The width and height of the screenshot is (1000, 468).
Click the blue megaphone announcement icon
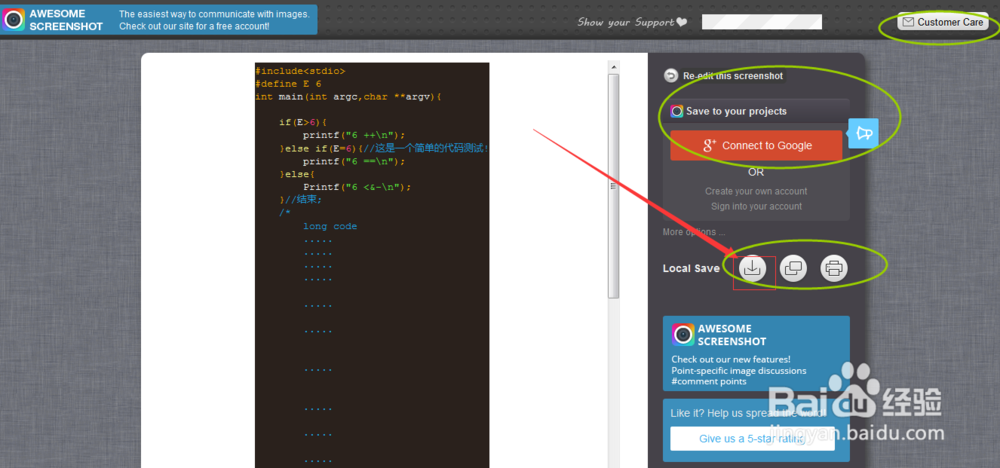pyautogui.click(x=864, y=133)
